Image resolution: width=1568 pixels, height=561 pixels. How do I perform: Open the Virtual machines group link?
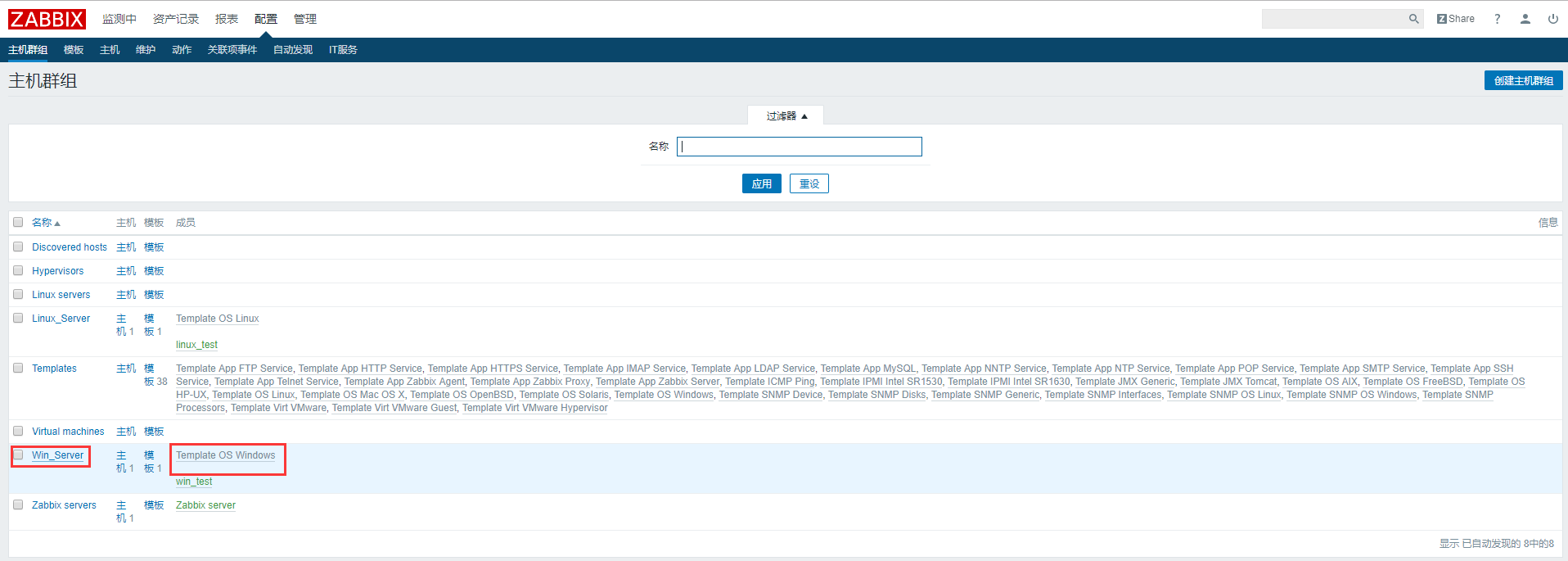68,432
